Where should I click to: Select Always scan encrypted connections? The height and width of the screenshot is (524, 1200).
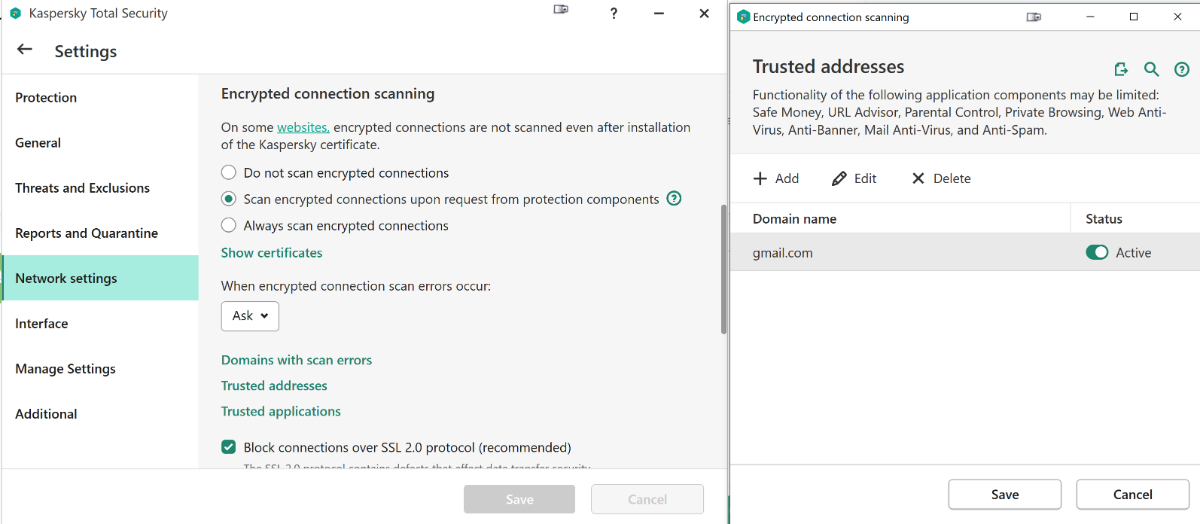(229, 226)
